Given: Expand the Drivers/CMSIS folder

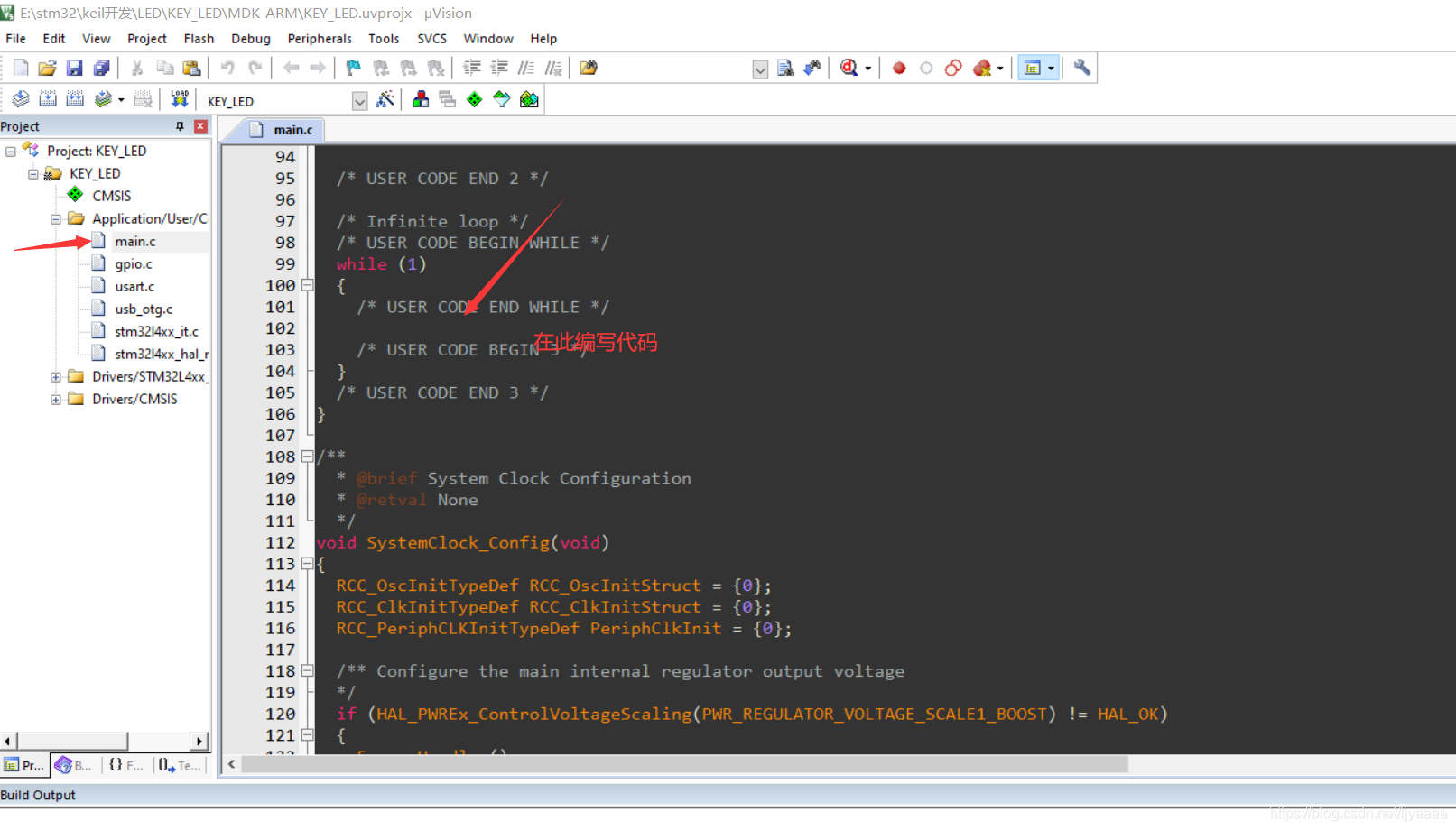Looking at the screenshot, I should [x=56, y=400].
